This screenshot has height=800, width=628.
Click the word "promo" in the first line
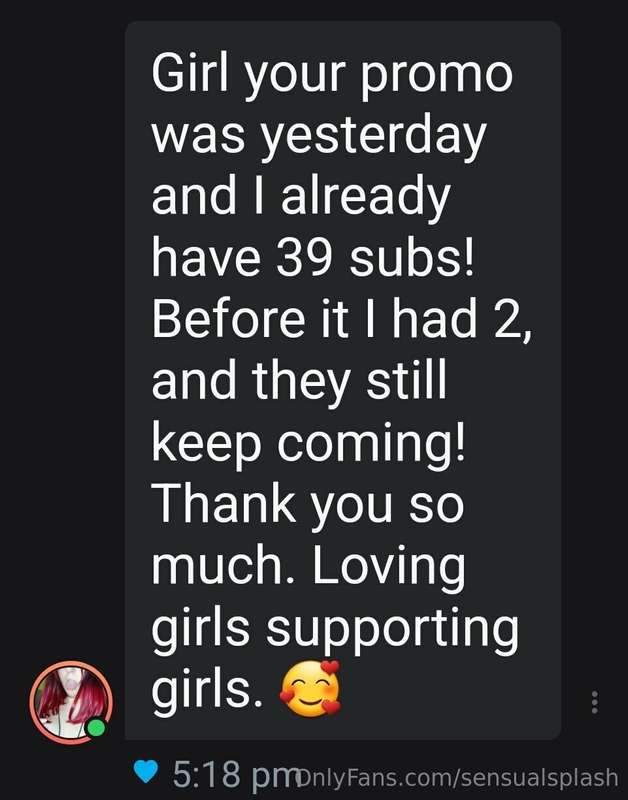(436, 76)
